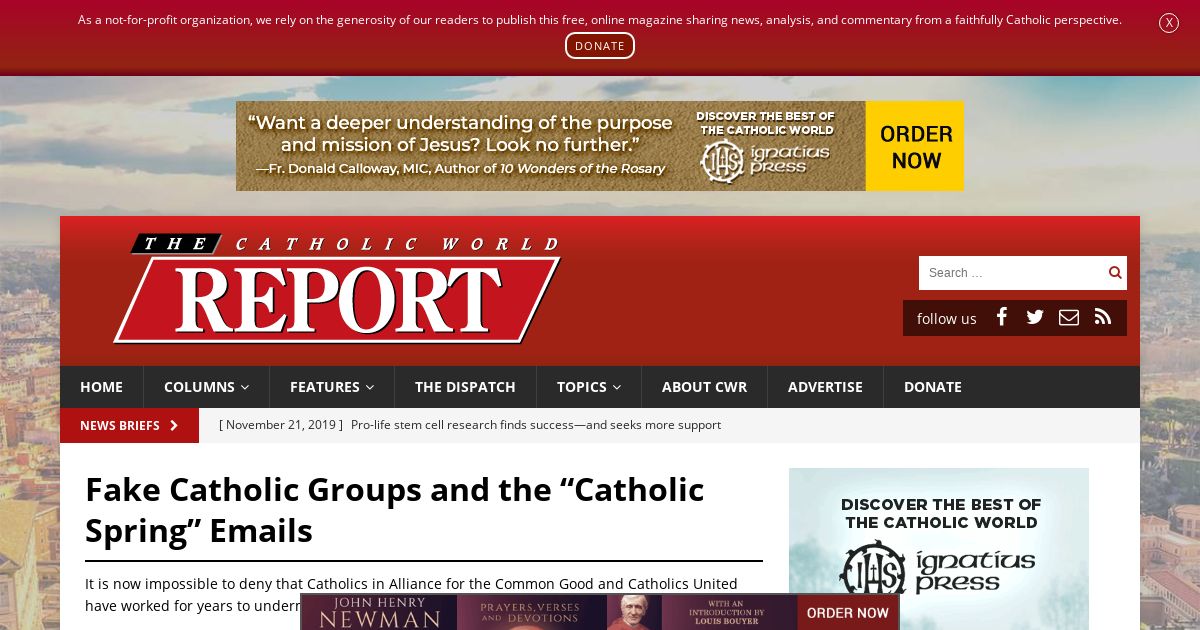Image resolution: width=1200 pixels, height=630 pixels.
Task: Open the email envelope icon
Action: pyautogui.click(x=1069, y=317)
